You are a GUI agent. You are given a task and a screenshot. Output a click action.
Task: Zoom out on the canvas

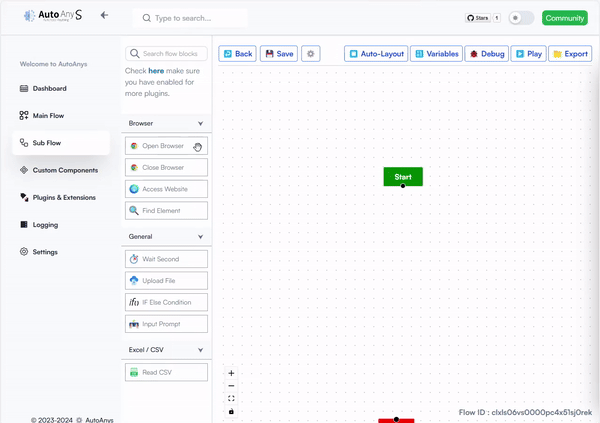(231, 386)
